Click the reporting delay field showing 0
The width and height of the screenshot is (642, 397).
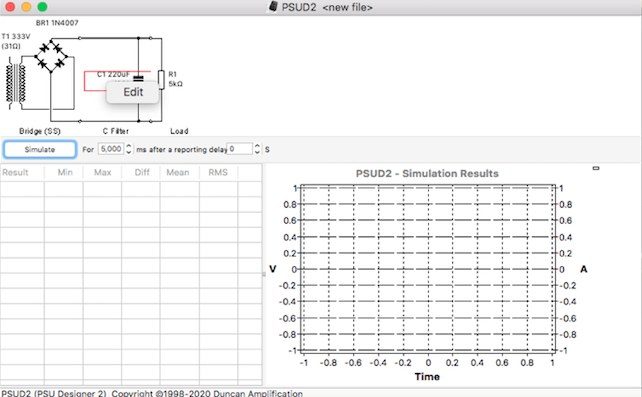click(239, 149)
